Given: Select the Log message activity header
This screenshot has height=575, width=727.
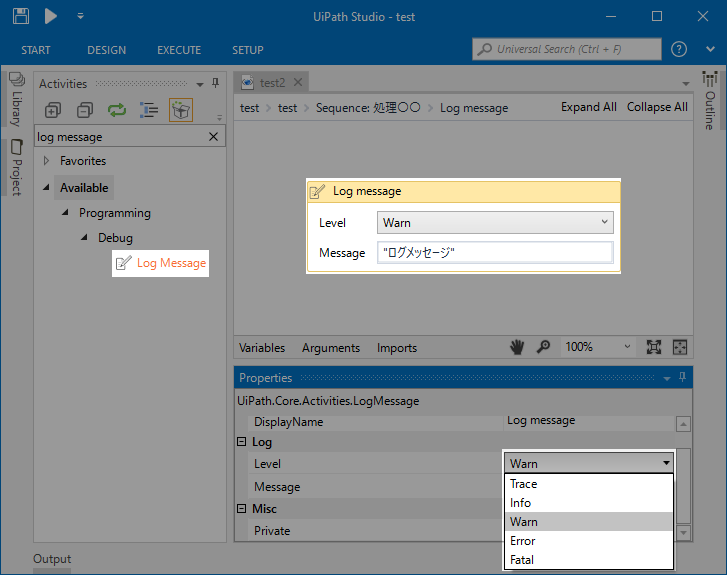Looking at the screenshot, I should (x=464, y=192).
